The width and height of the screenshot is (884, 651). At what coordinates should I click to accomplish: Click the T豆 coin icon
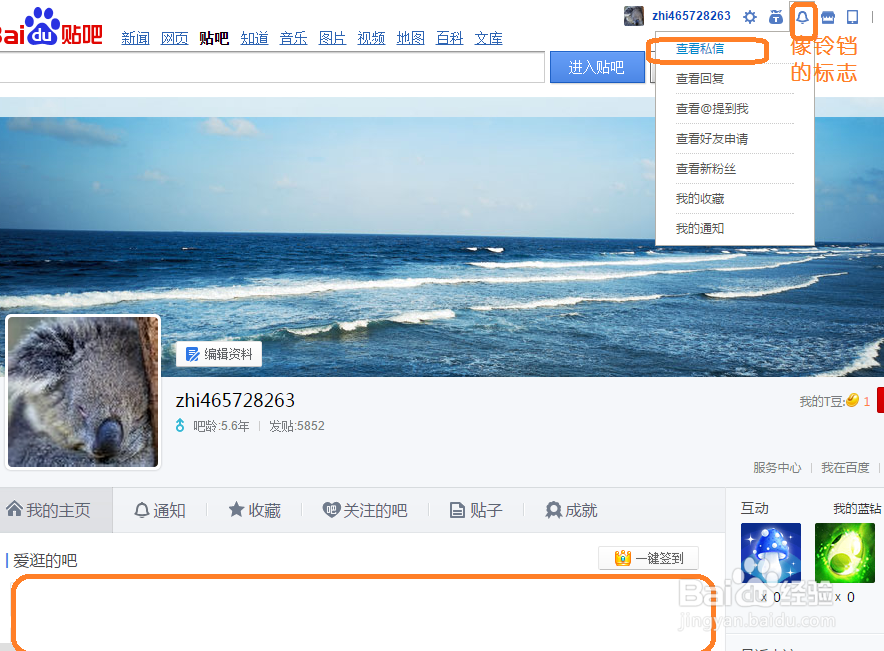tap(852, 400)
